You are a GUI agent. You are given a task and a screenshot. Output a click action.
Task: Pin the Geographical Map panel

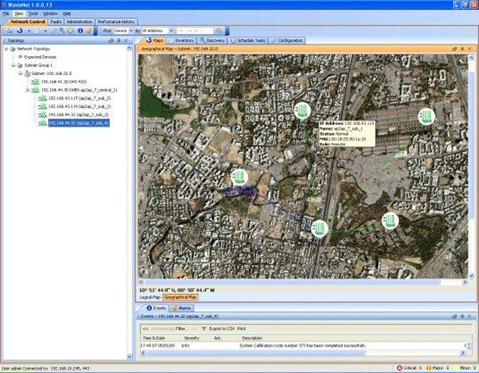click(x=462, y=49)
